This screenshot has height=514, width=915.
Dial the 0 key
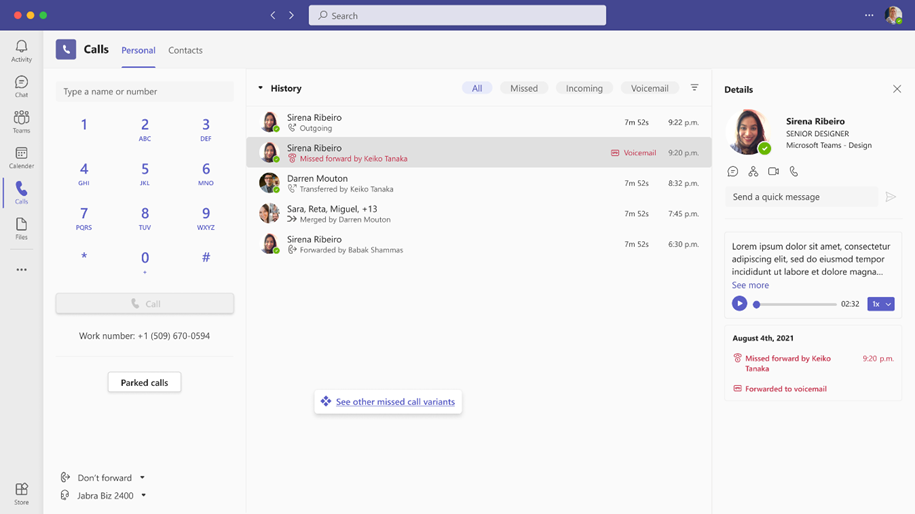145,261
